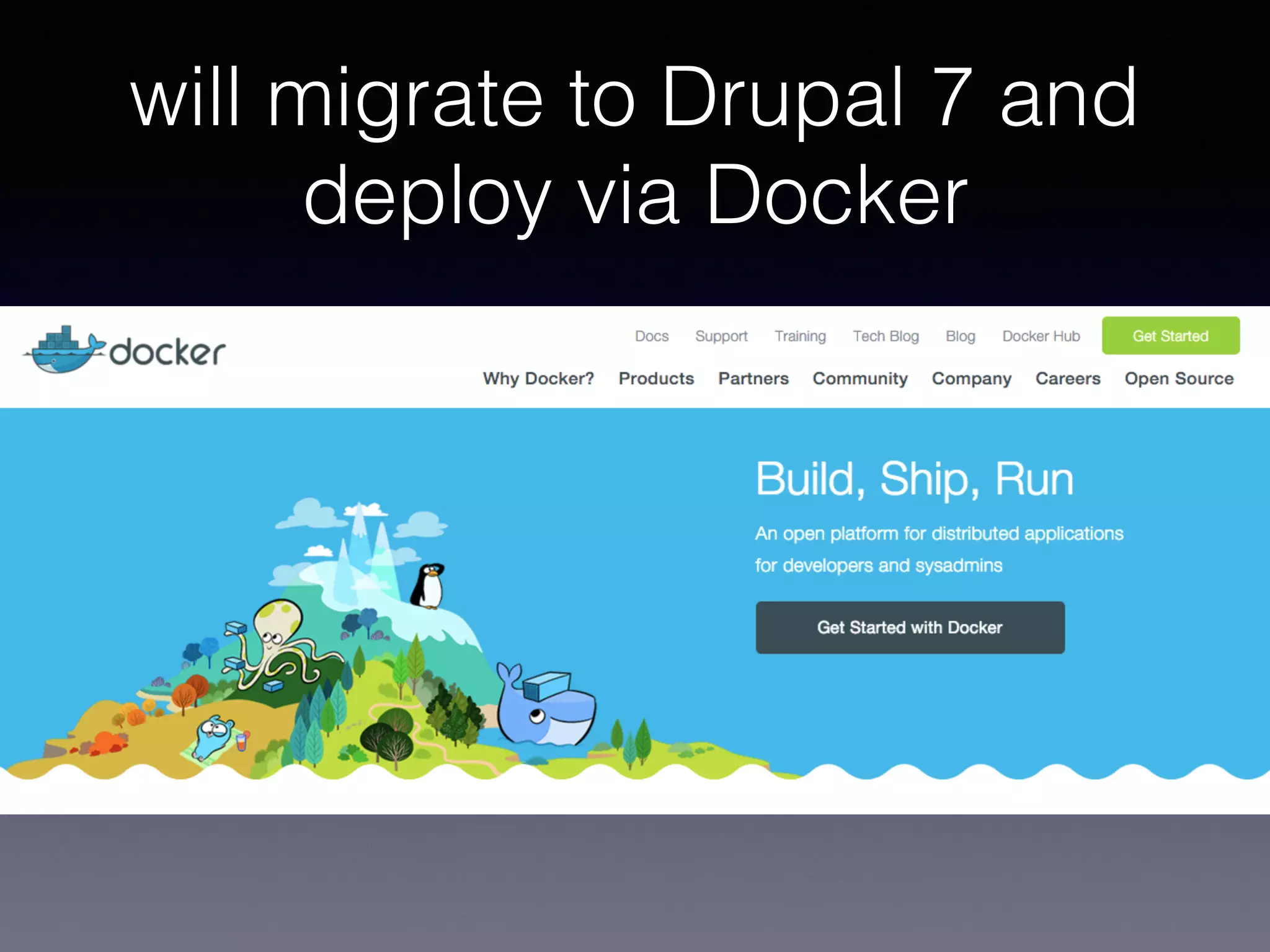Select the Products menu item

(656, 378)
